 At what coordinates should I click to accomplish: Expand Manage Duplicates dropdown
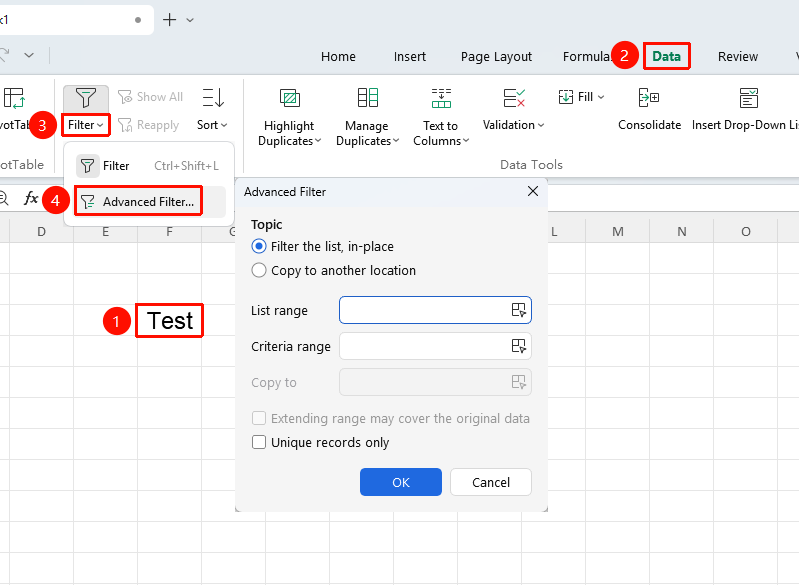396,141
